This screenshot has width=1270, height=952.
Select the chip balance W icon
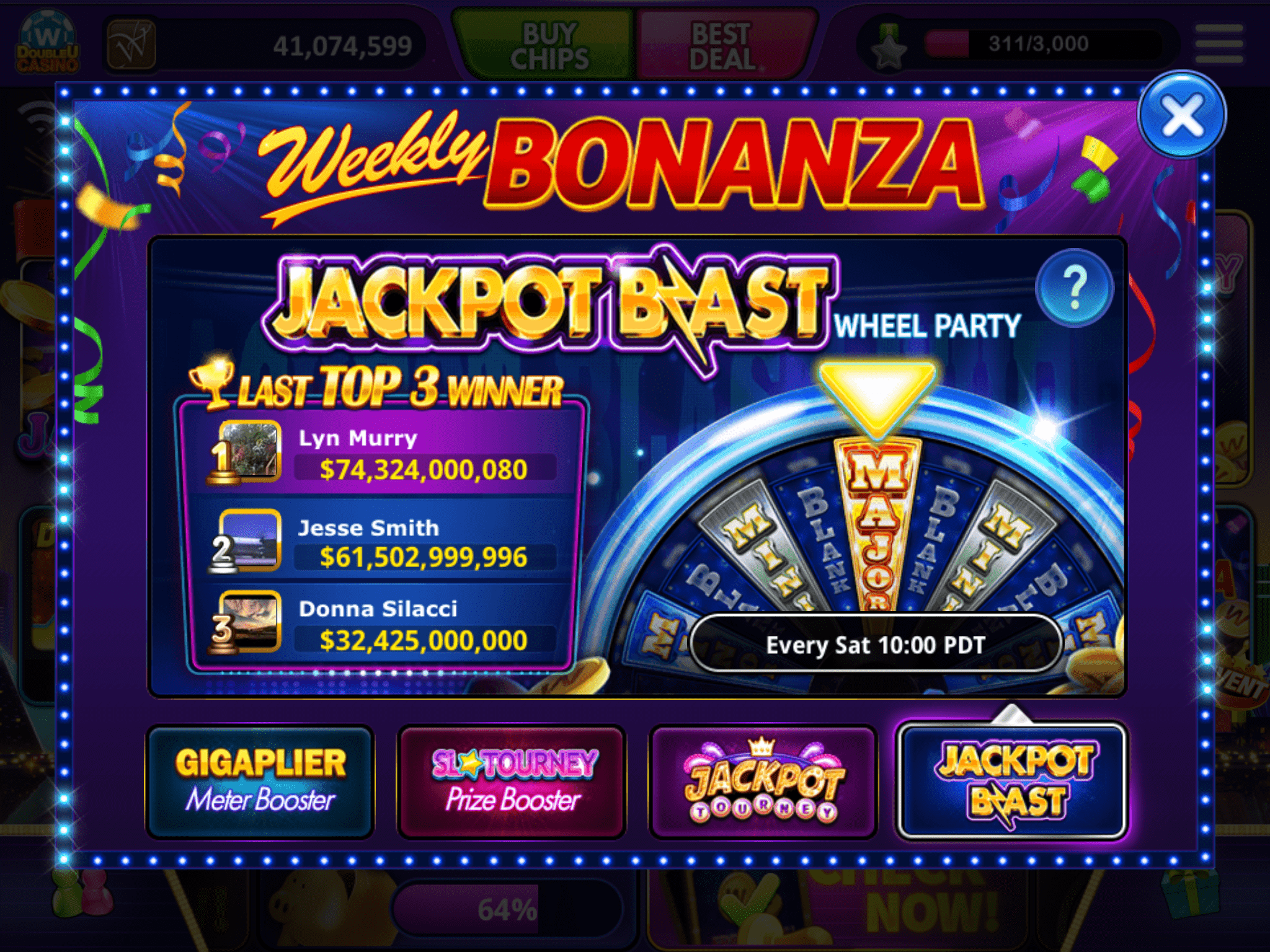tap(131, 45)
